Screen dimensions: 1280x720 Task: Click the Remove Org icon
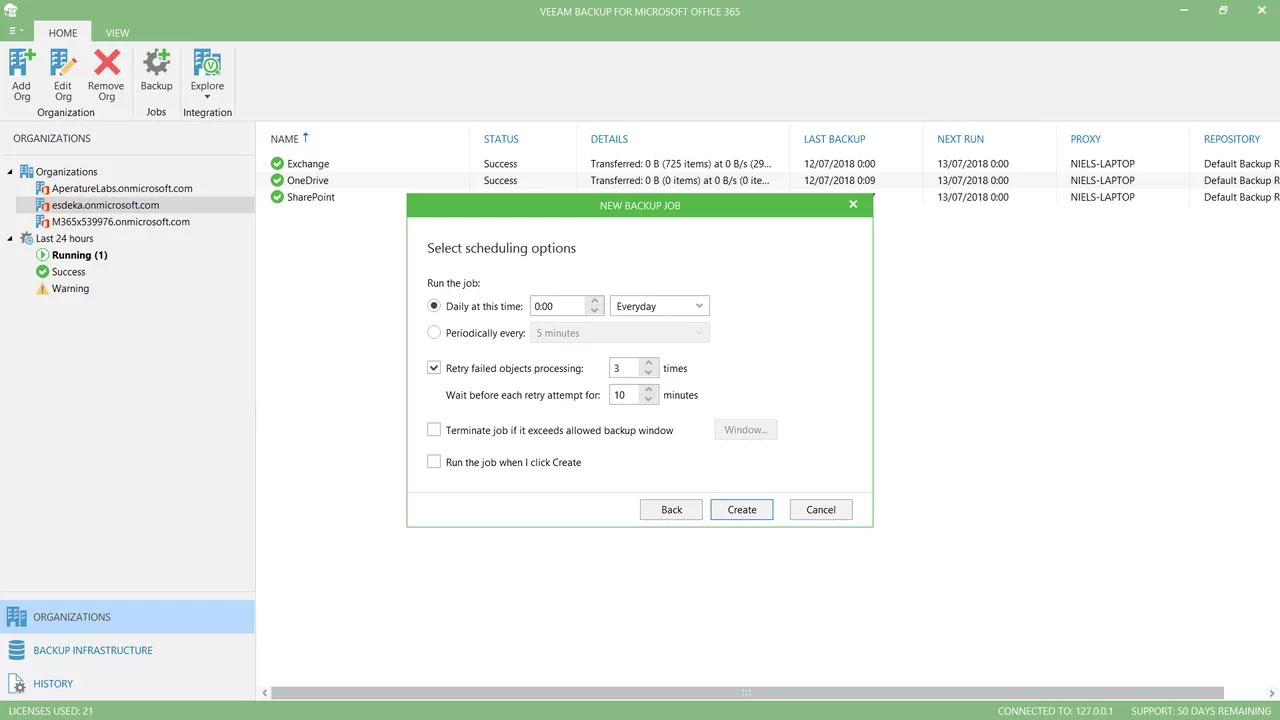tap(106, 75)
